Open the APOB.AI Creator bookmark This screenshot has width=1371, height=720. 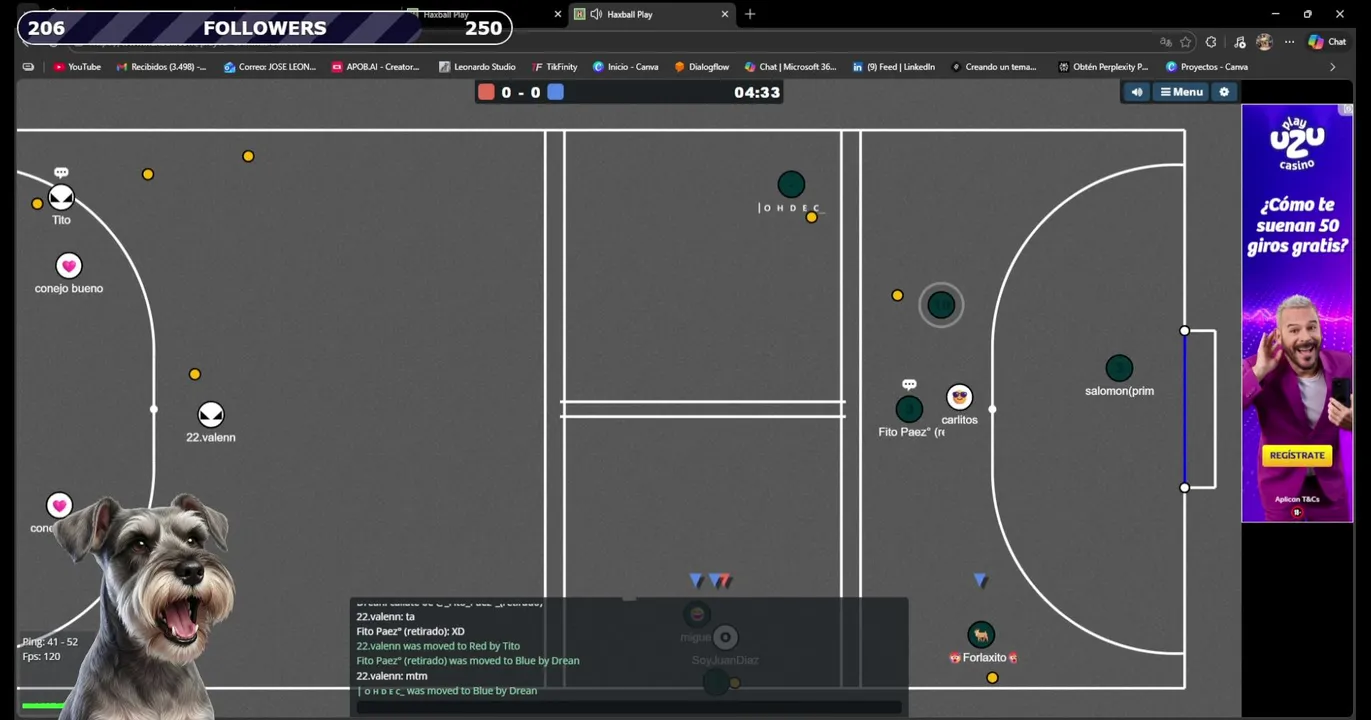click(375, 67)
